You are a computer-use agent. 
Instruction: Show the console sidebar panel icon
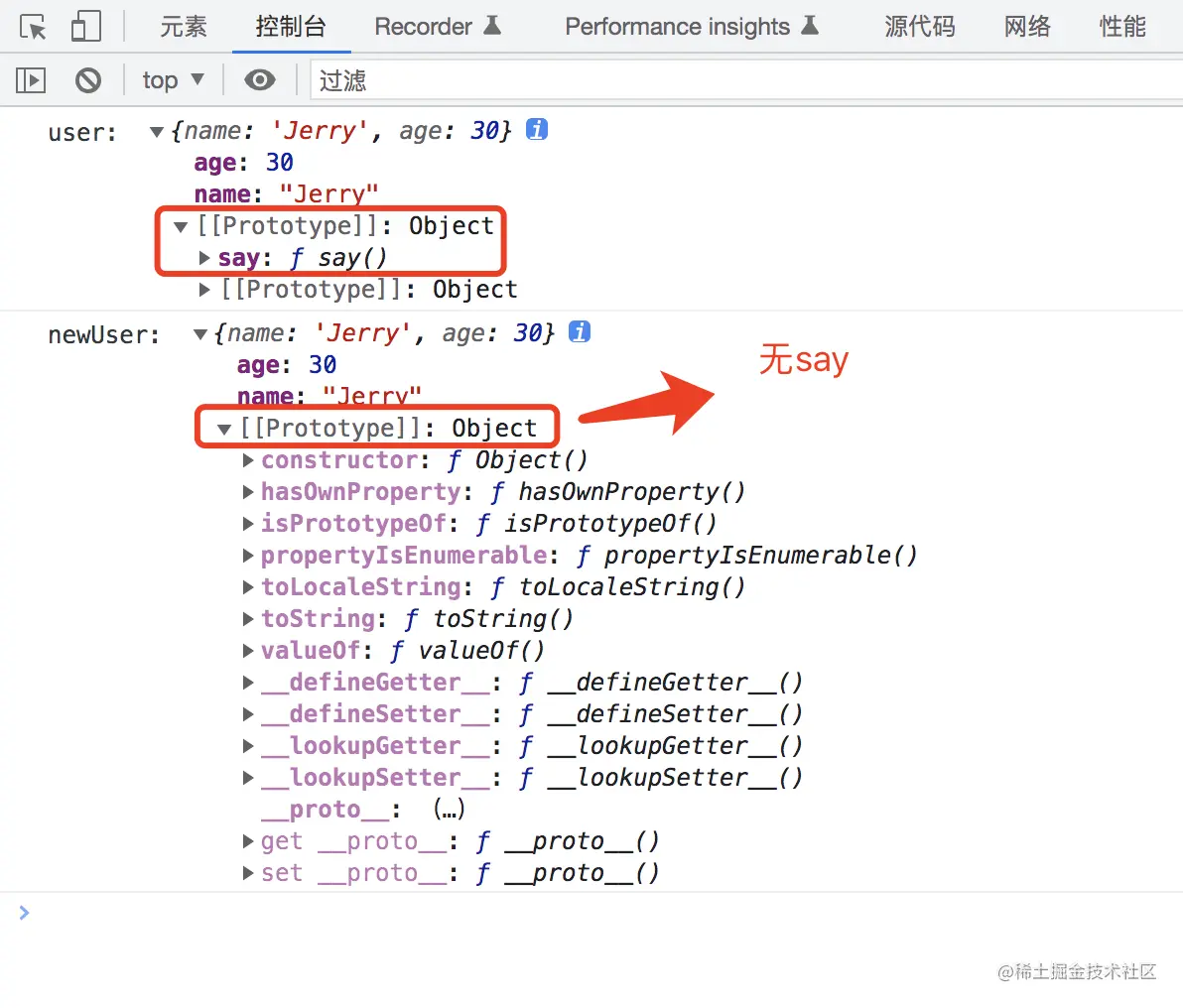(31, 80)
